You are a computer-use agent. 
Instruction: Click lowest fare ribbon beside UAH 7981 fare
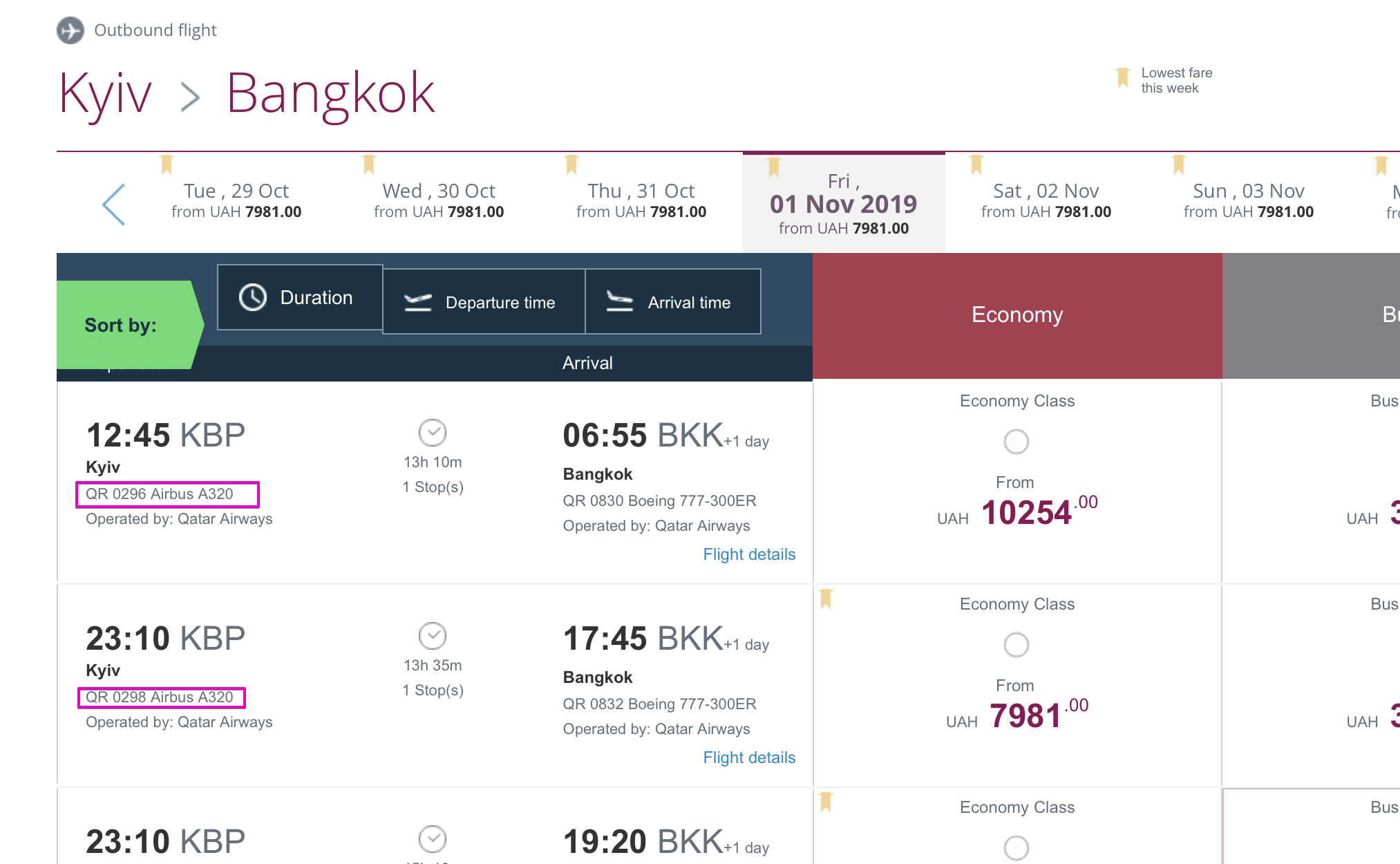point(826,598)
